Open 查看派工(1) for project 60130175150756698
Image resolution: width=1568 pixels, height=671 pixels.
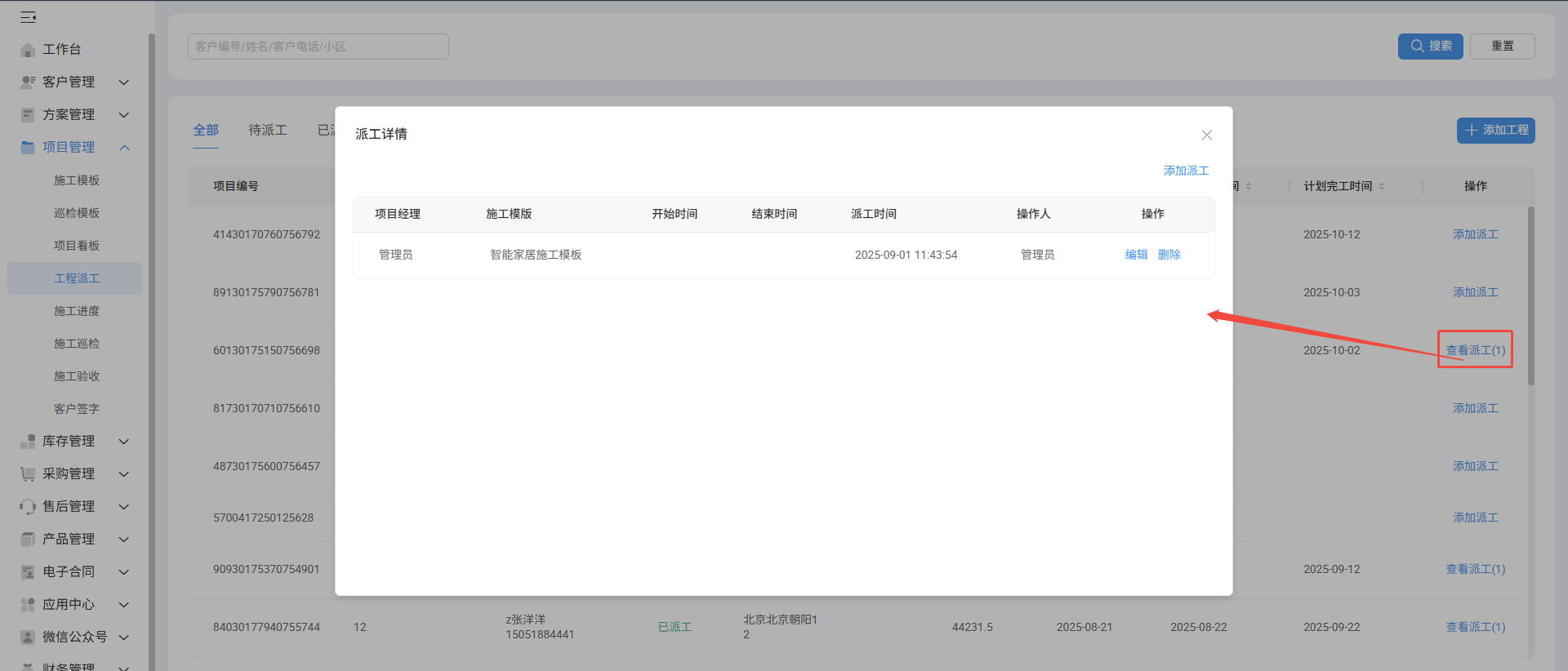1475,350
